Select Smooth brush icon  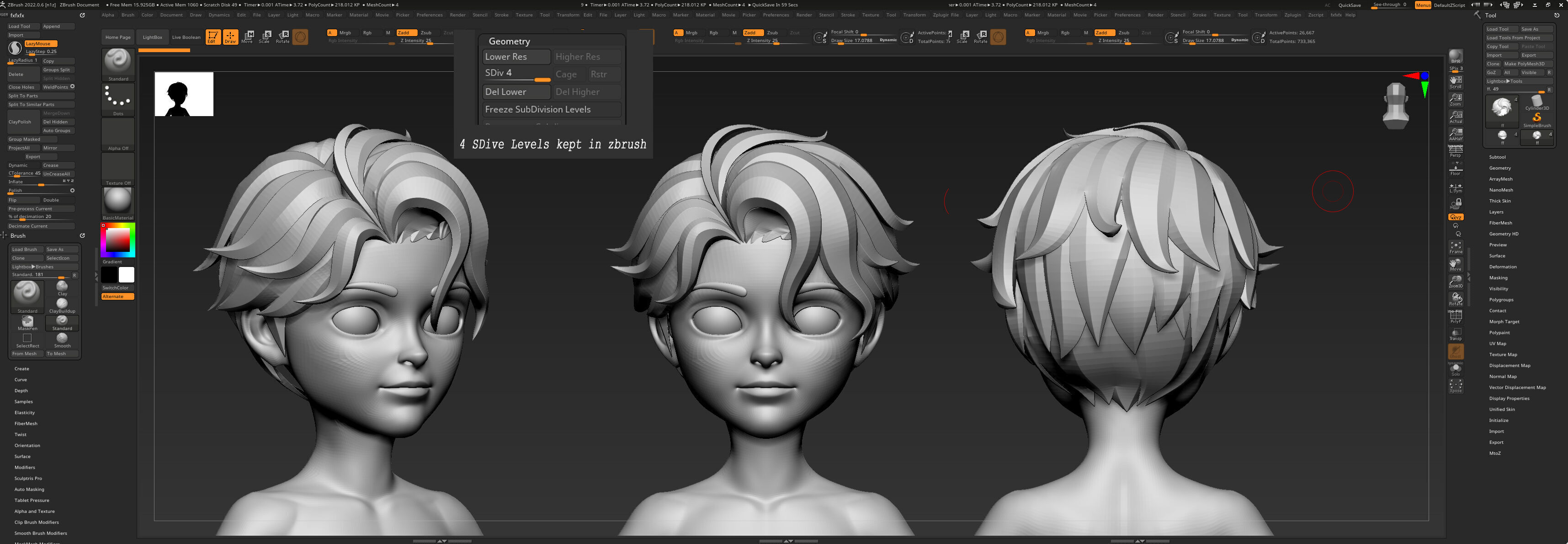(x=62, y=341)
